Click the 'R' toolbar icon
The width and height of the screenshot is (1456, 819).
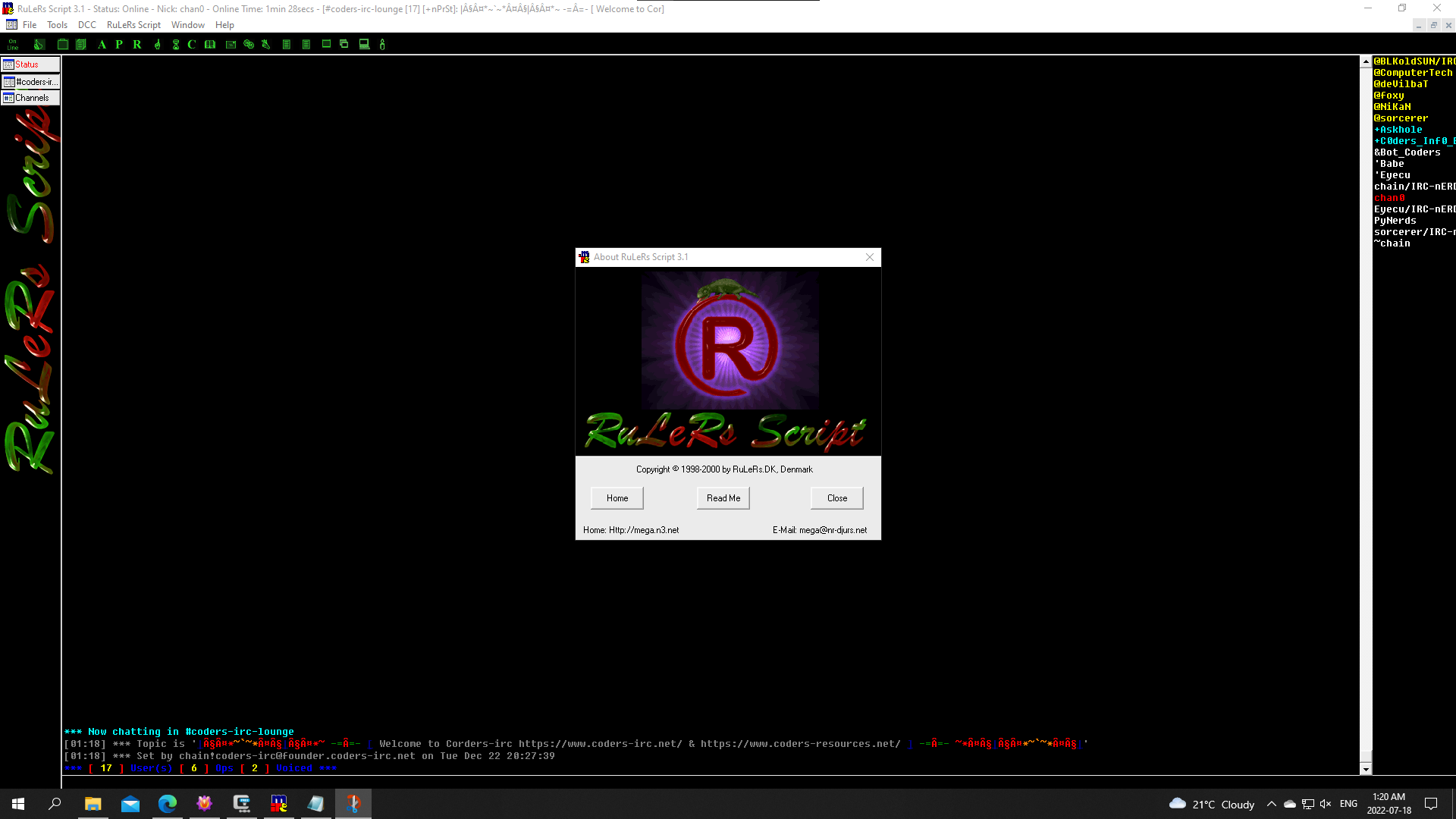137,44
